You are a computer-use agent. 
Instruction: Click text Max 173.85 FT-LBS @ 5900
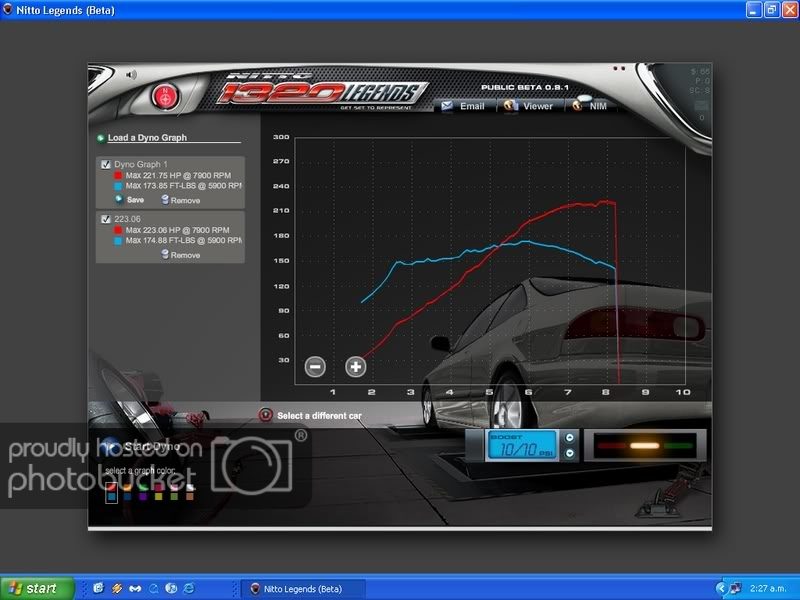click(x=184, y=186)
